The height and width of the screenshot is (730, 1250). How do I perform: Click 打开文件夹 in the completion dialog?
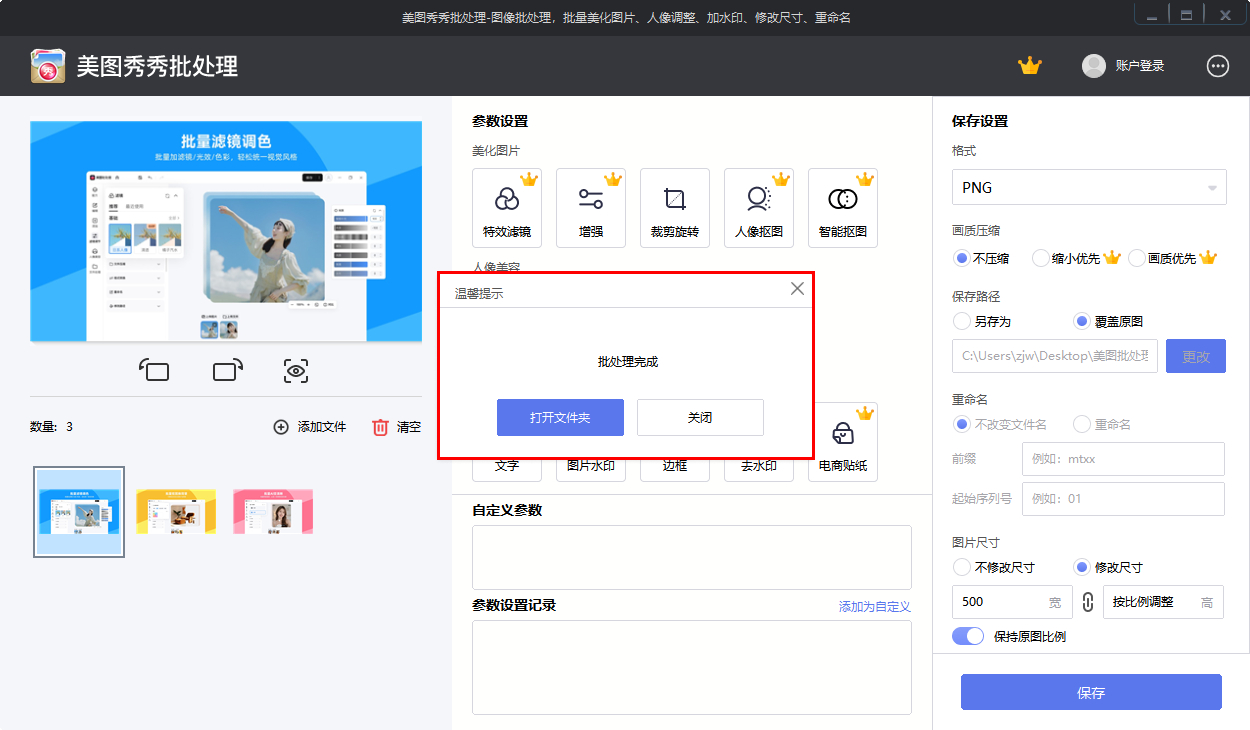560,417
